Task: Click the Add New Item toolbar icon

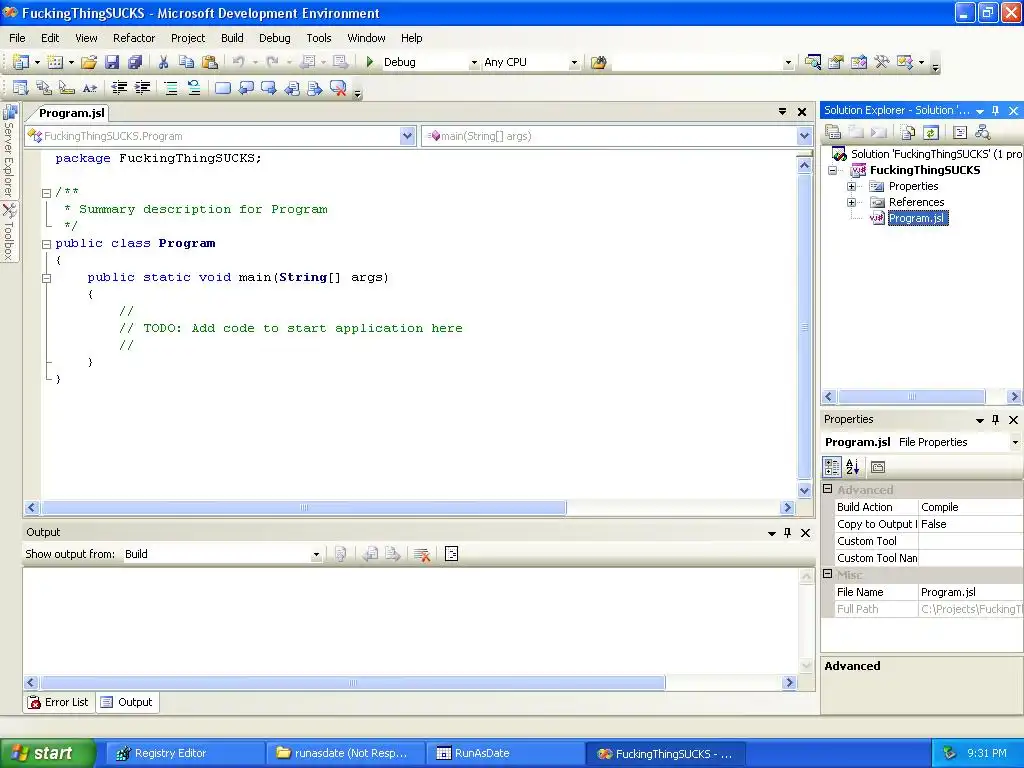Action: tap(55, 62)
